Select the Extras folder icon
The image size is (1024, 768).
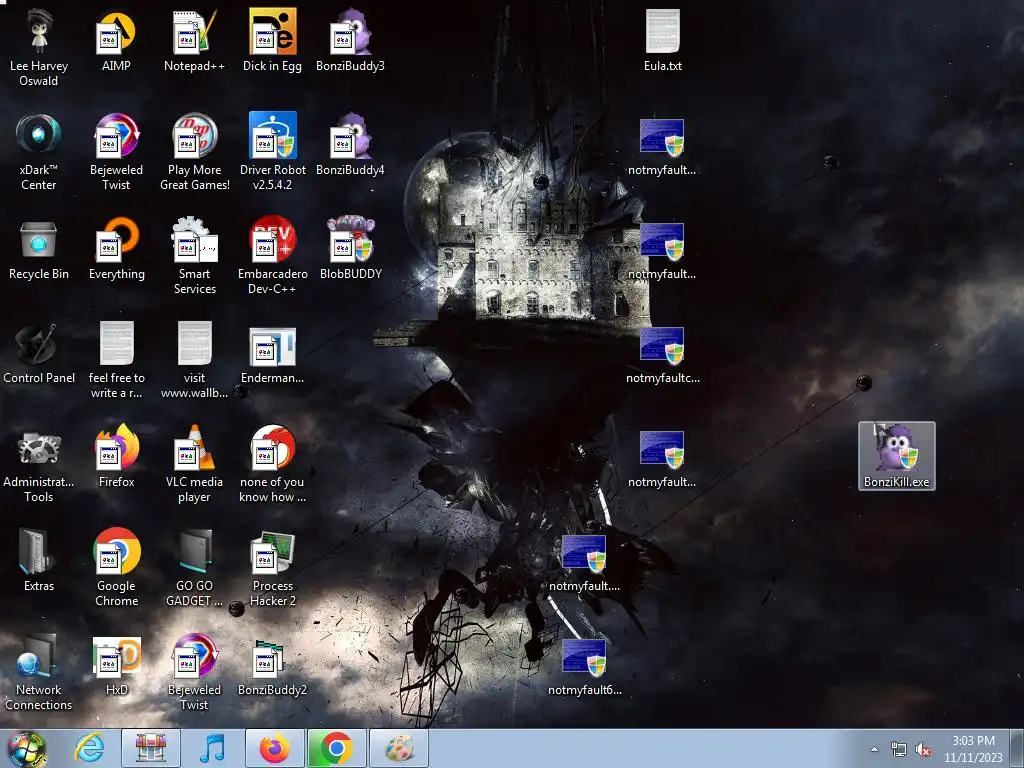39,561
